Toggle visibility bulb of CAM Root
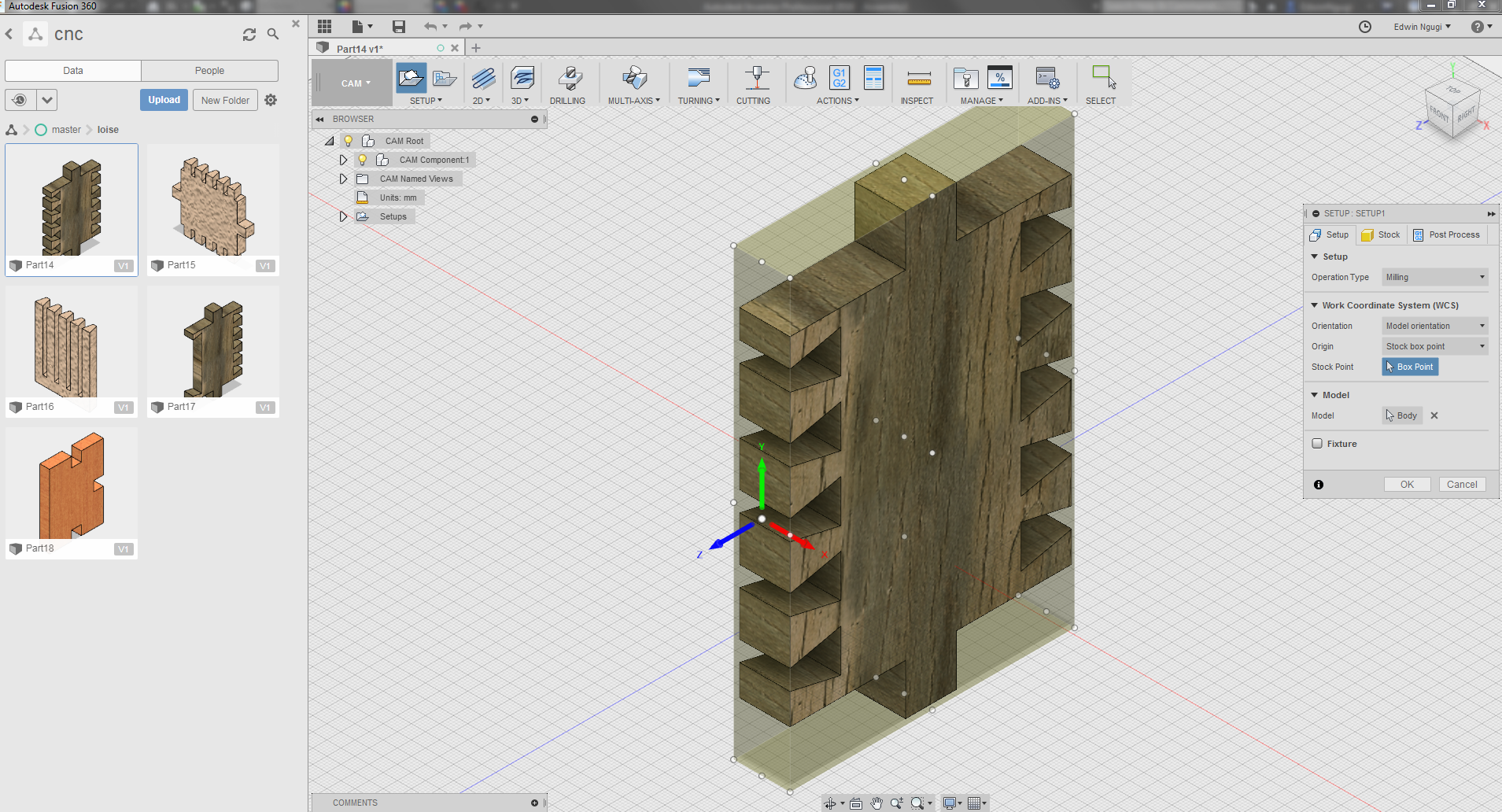Image resolution: width=1502 pixels, height=812 pixels. pos(348,141)
